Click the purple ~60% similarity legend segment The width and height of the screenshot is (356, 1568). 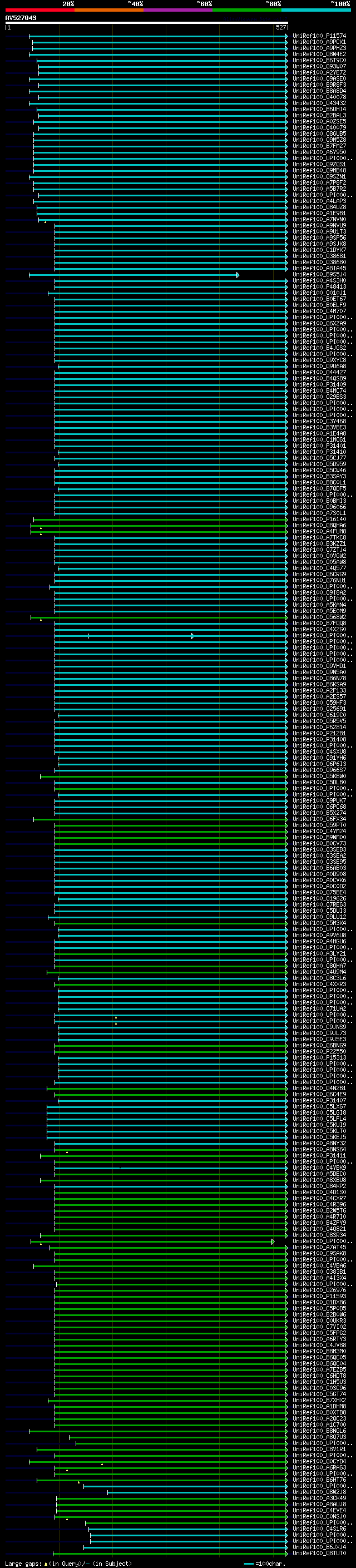[x=177, y=10]
